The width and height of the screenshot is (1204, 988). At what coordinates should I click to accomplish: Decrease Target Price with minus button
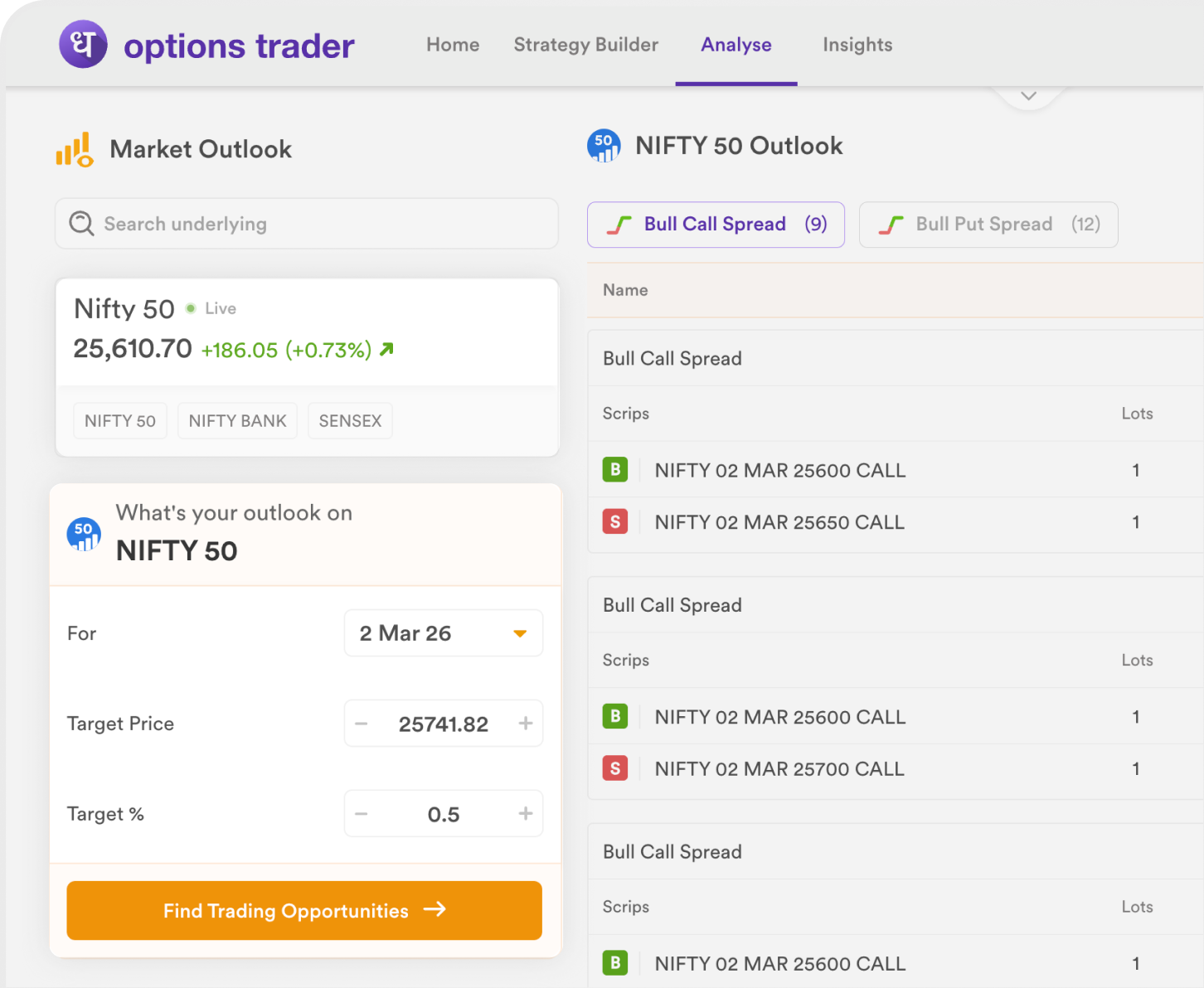click(362, 724)
